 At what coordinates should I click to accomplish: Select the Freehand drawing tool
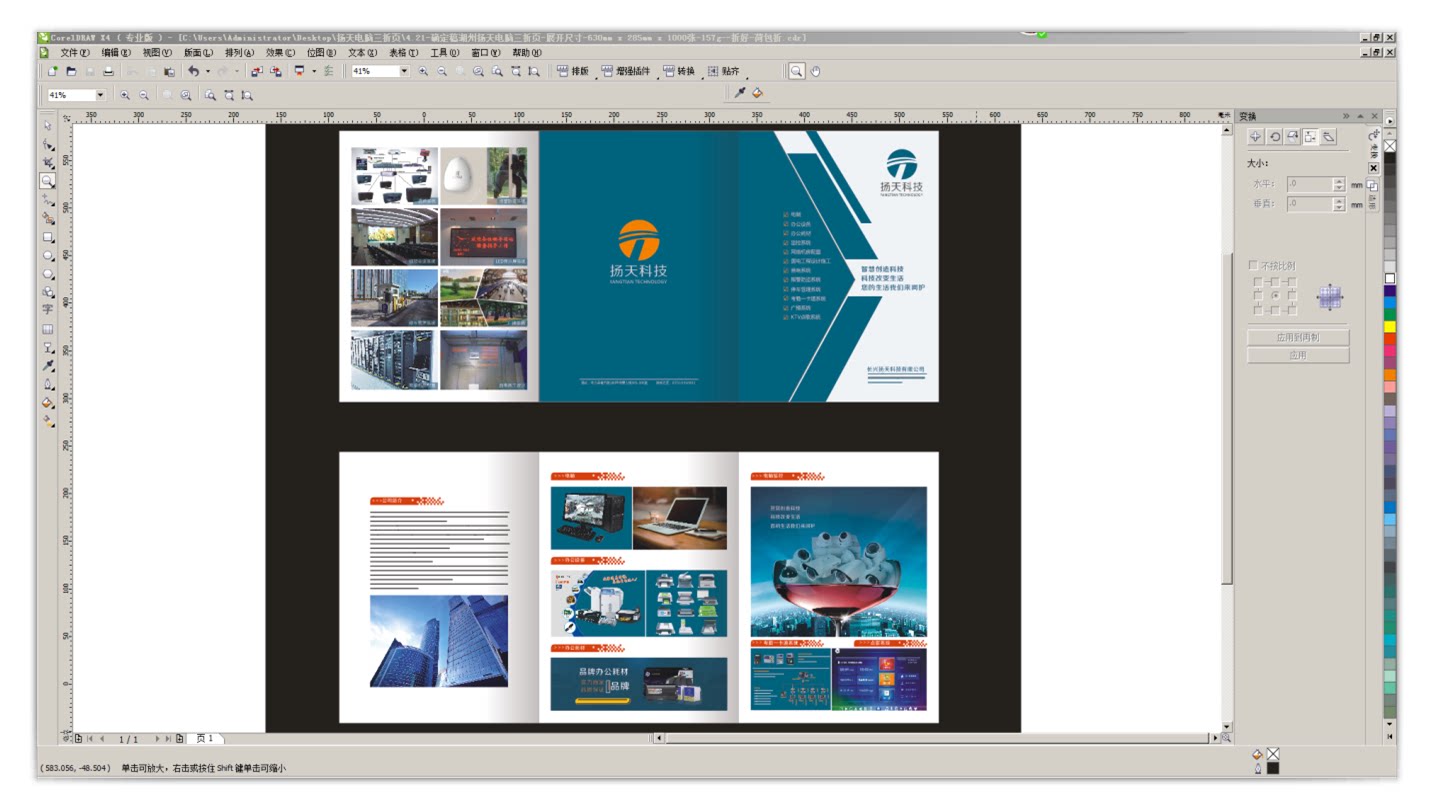(47, 200)
